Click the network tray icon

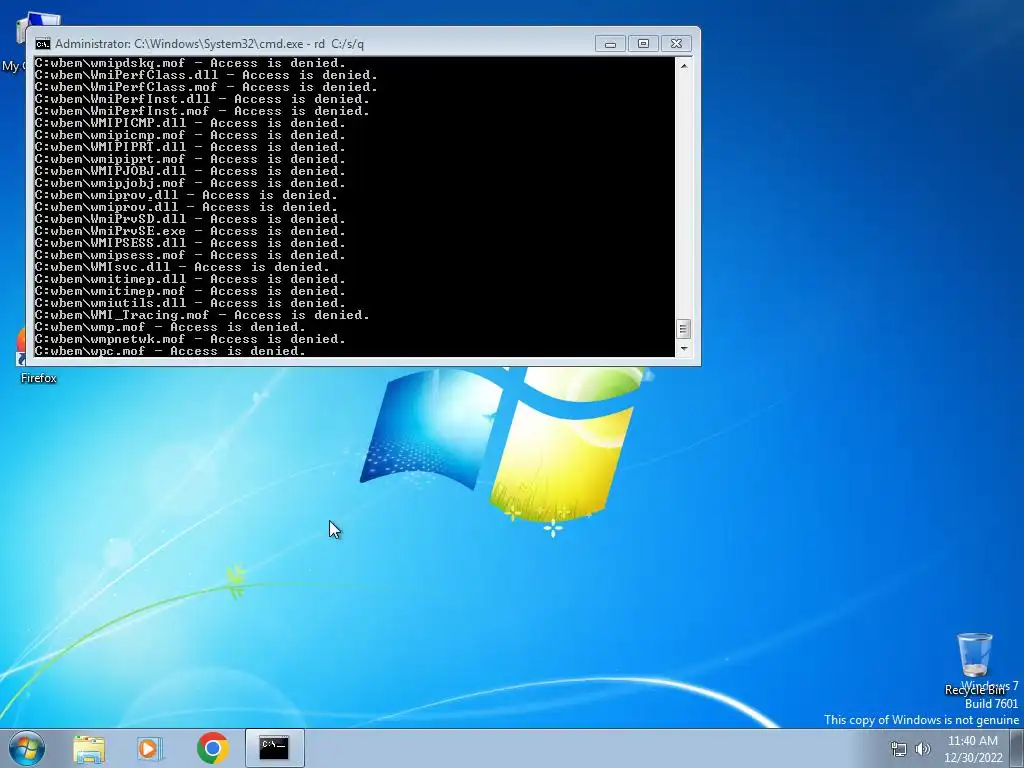click(899, 749)
